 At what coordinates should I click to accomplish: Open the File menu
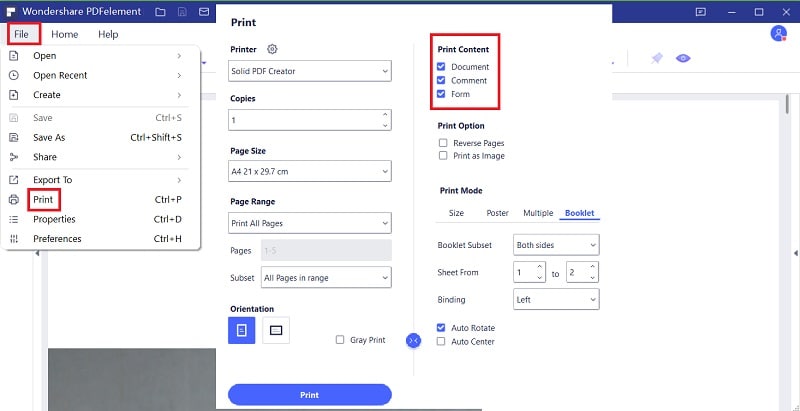[23, 34]
